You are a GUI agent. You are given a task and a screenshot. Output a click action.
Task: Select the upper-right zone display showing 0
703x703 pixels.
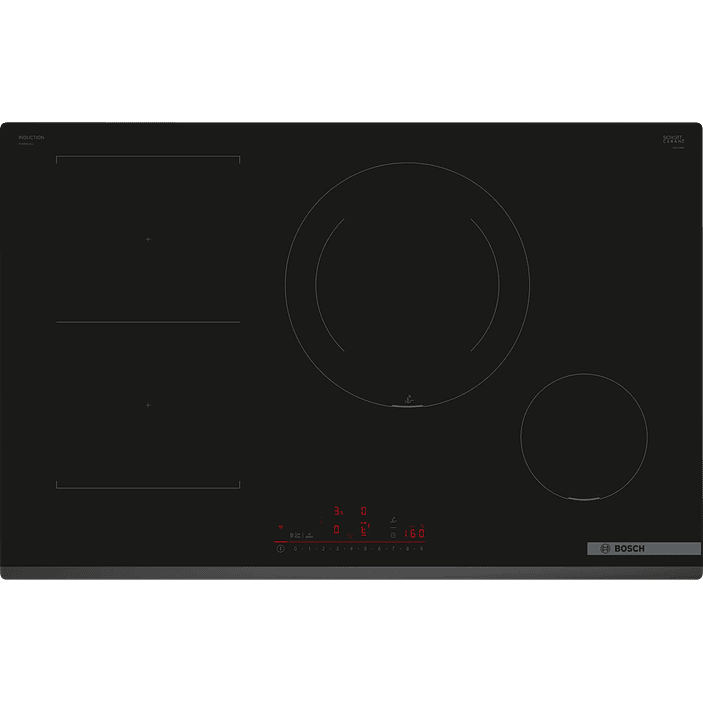(364, 510)
